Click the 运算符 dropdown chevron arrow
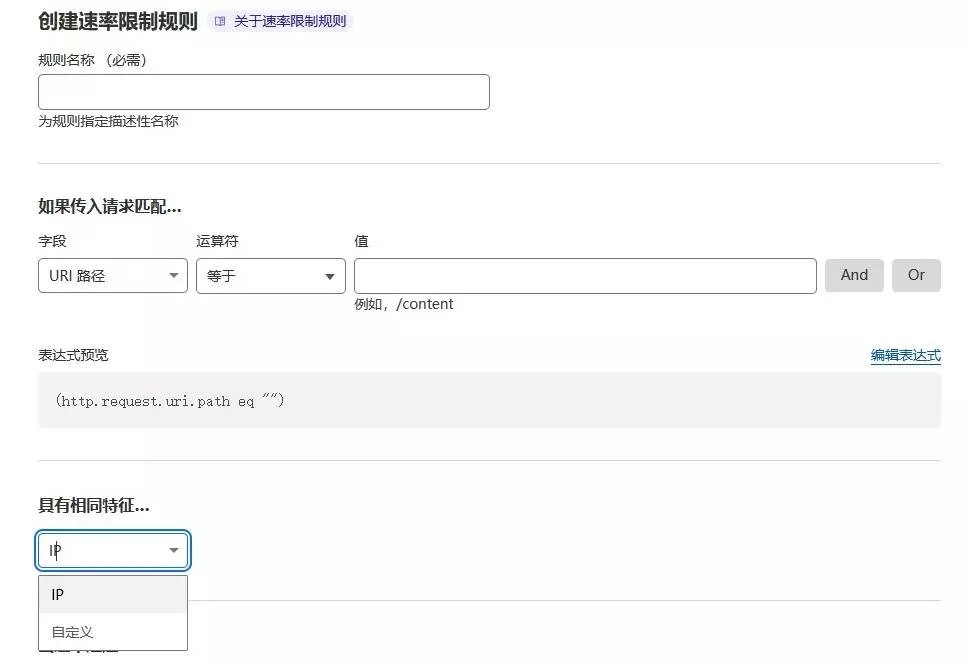 (330, 275)
